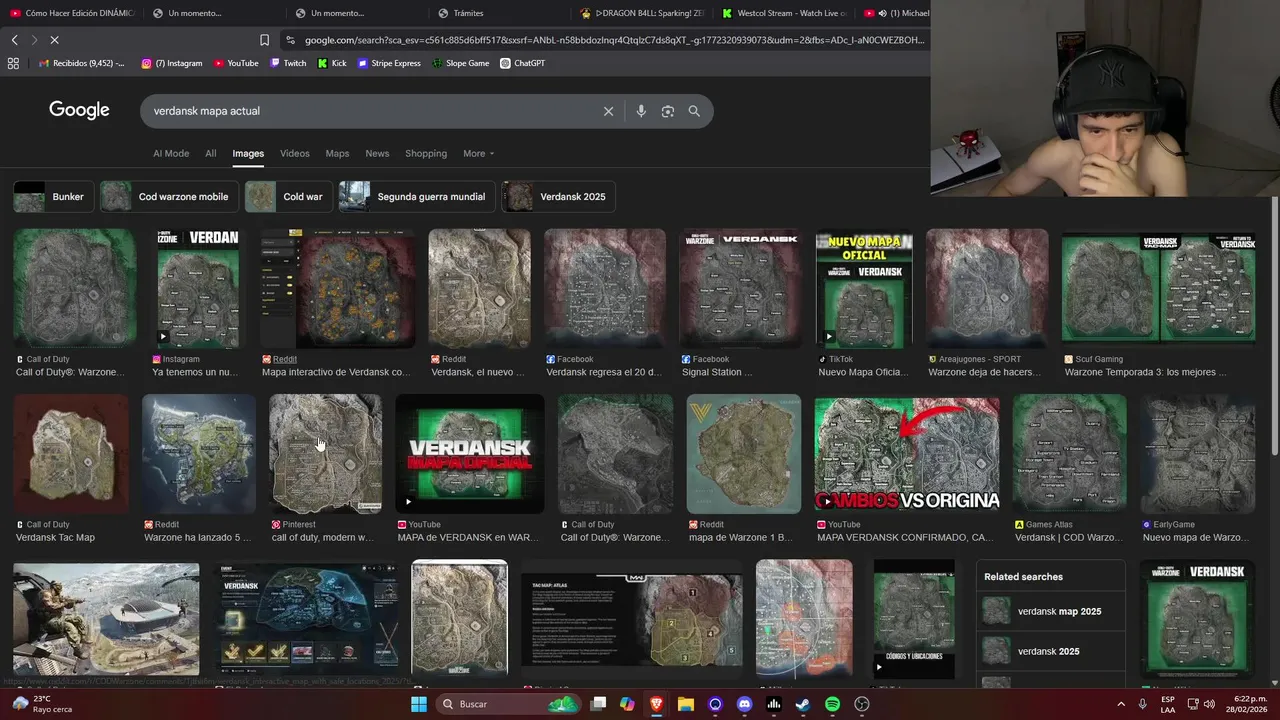Open the Stripe Express bookmark
Image resolution: width=1280 pixels, height=720 pixels.
[389, 63]
